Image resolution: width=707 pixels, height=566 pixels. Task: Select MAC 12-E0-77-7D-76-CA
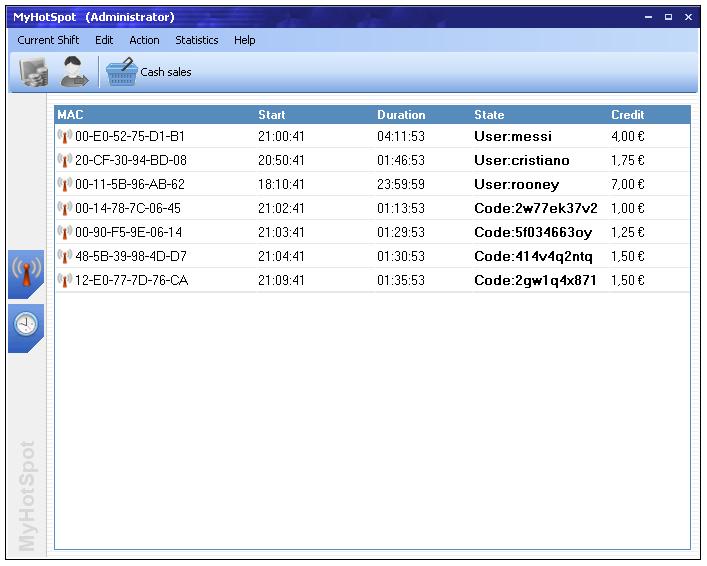coord(131,280)
